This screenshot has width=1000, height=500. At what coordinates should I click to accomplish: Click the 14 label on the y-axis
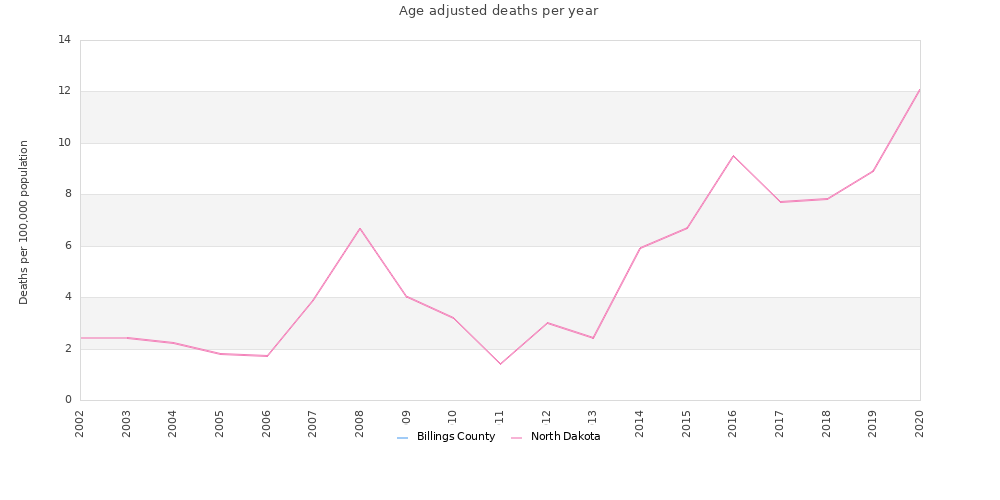[x=65, y=40]
